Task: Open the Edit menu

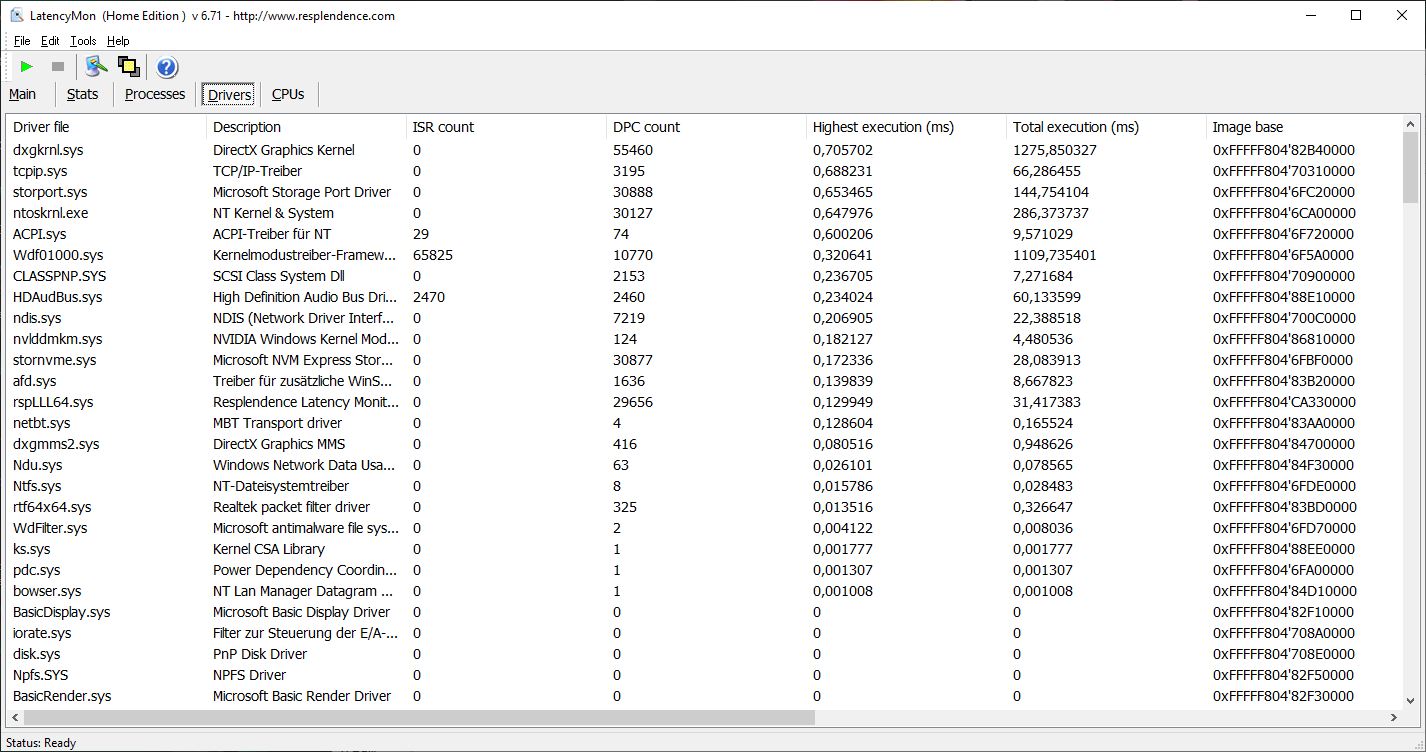Action: coord(50,41)
